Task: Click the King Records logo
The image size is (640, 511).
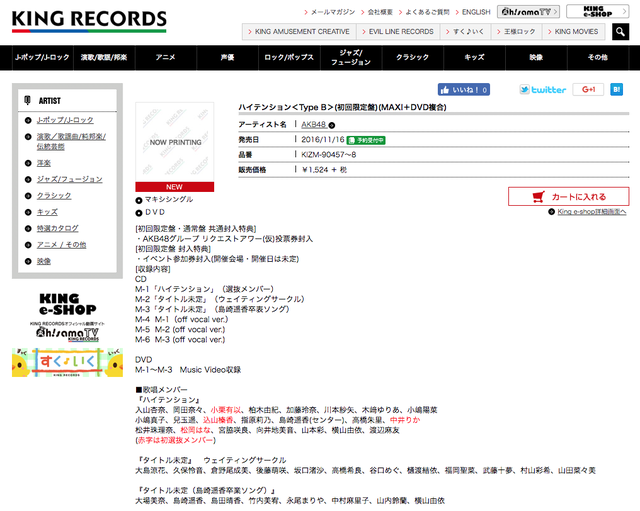Action: tap(89, 22)
